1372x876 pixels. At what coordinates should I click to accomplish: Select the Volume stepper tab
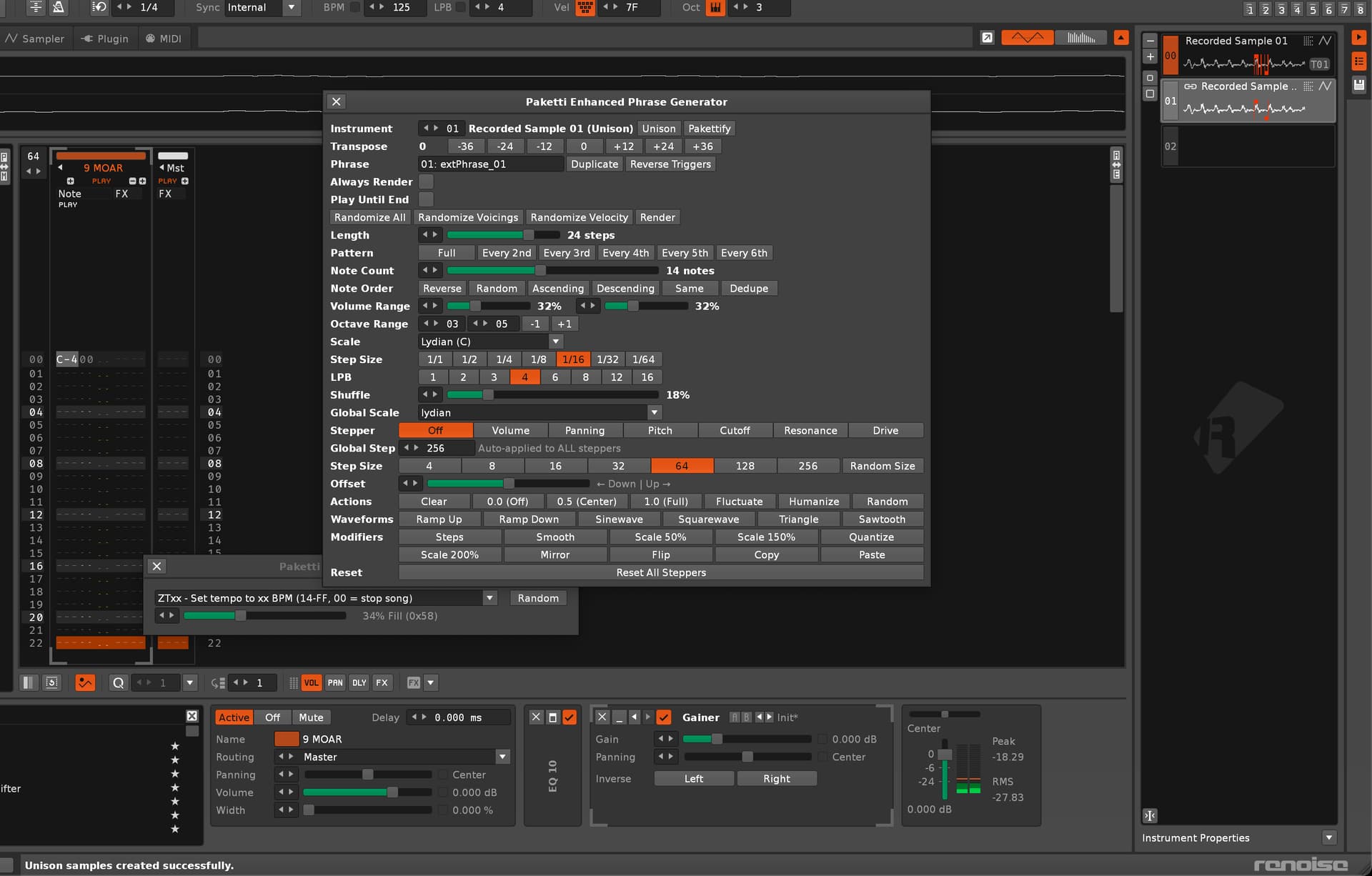click(511, 430)
